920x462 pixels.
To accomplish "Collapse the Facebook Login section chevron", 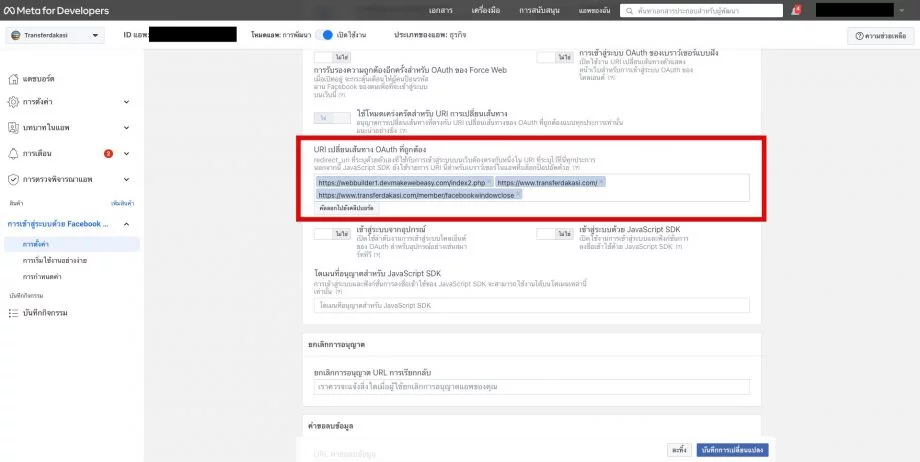I will 126,224.
